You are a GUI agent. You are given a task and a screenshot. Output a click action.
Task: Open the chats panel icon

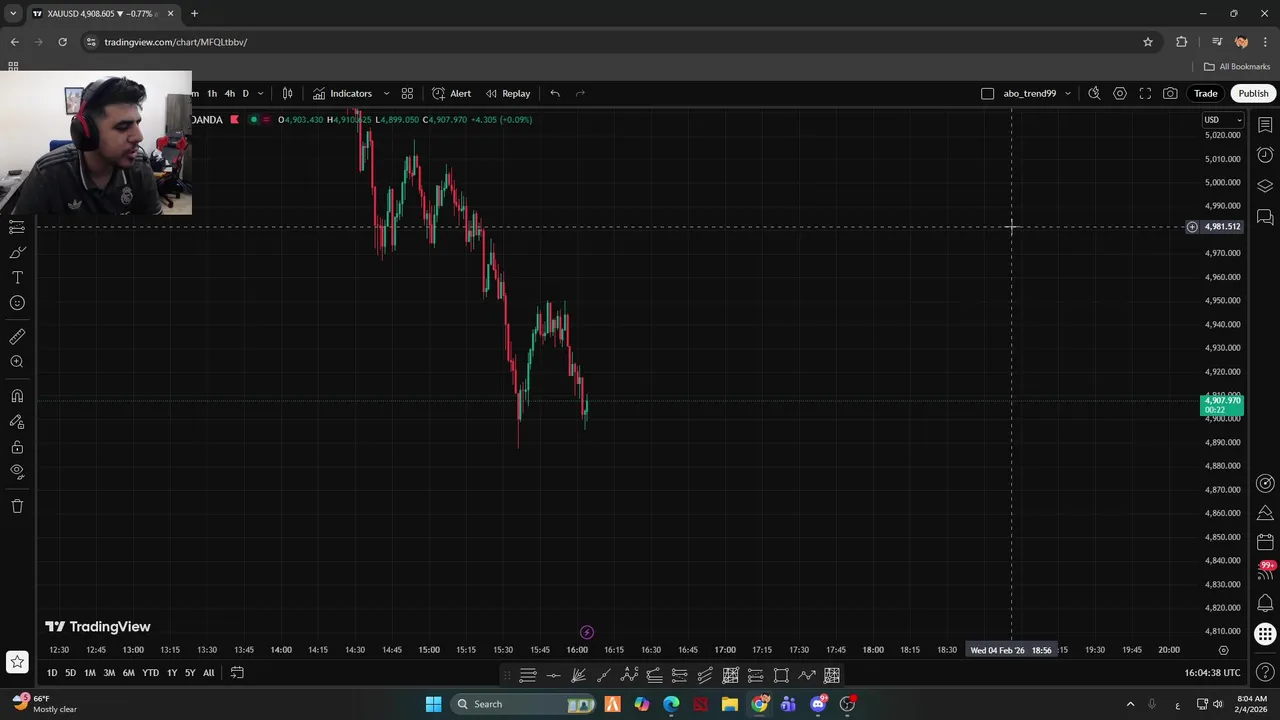tap(1265, 217)
